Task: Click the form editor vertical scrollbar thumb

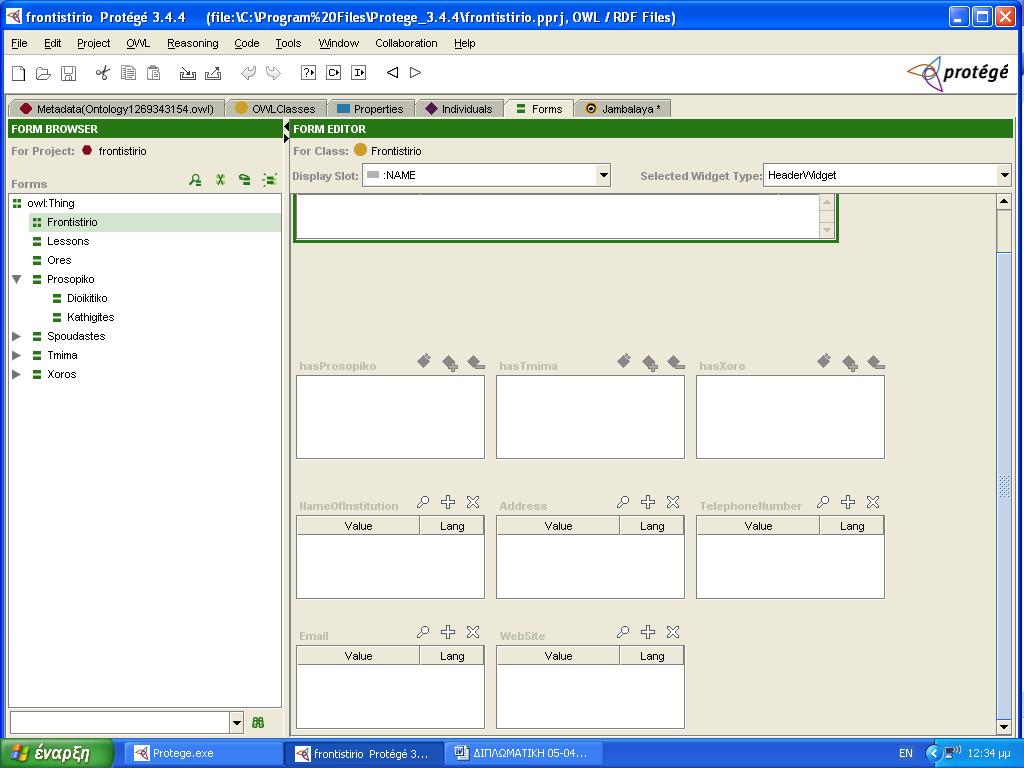Action: coord(1004,485)
